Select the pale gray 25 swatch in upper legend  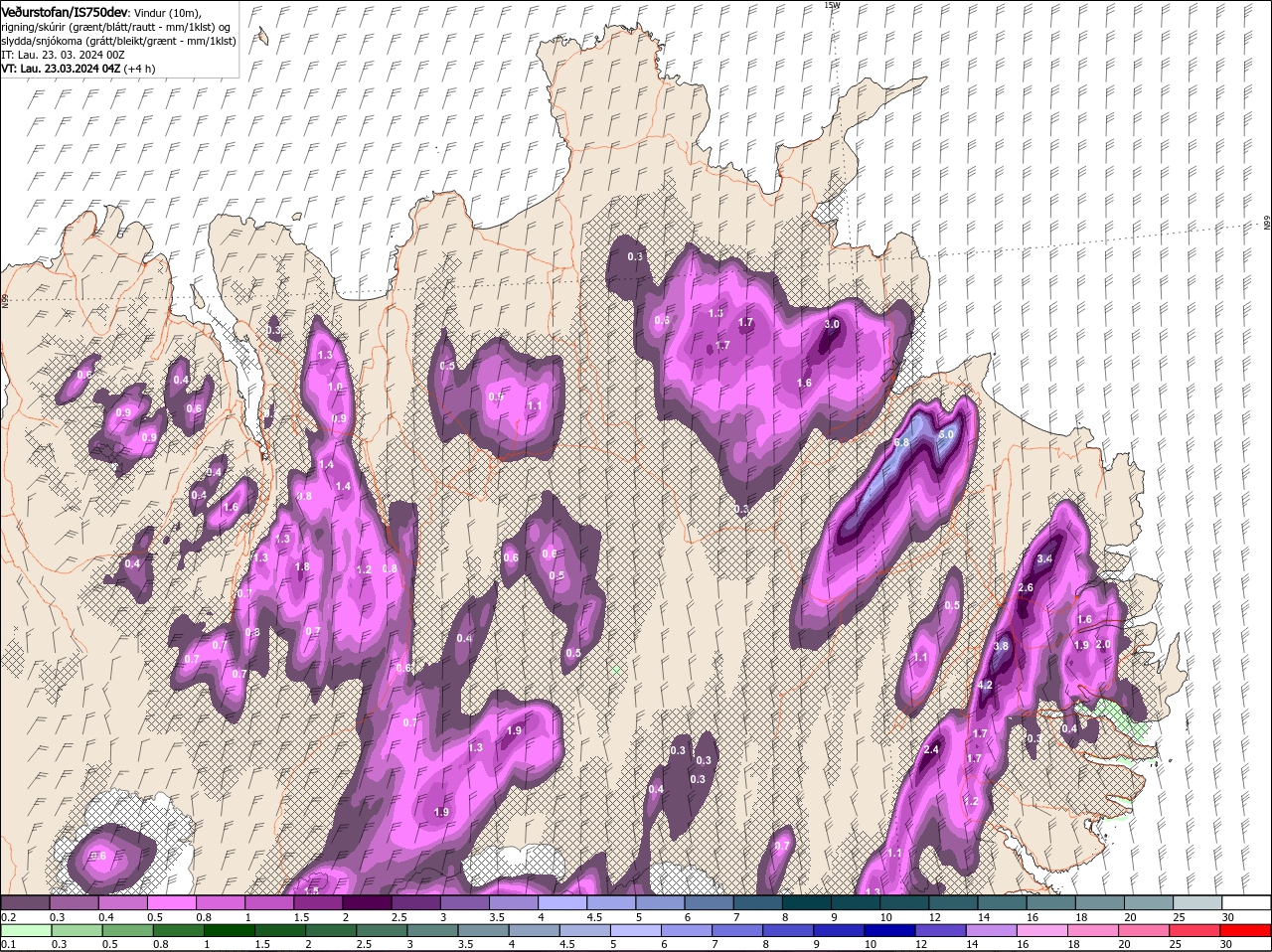(x=1197, y=902)
